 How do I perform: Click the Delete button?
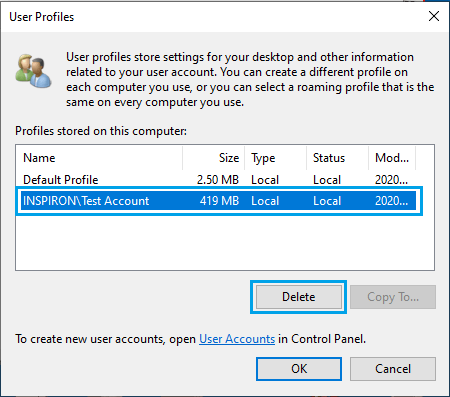pyautogui.click(x=299, y=297)
